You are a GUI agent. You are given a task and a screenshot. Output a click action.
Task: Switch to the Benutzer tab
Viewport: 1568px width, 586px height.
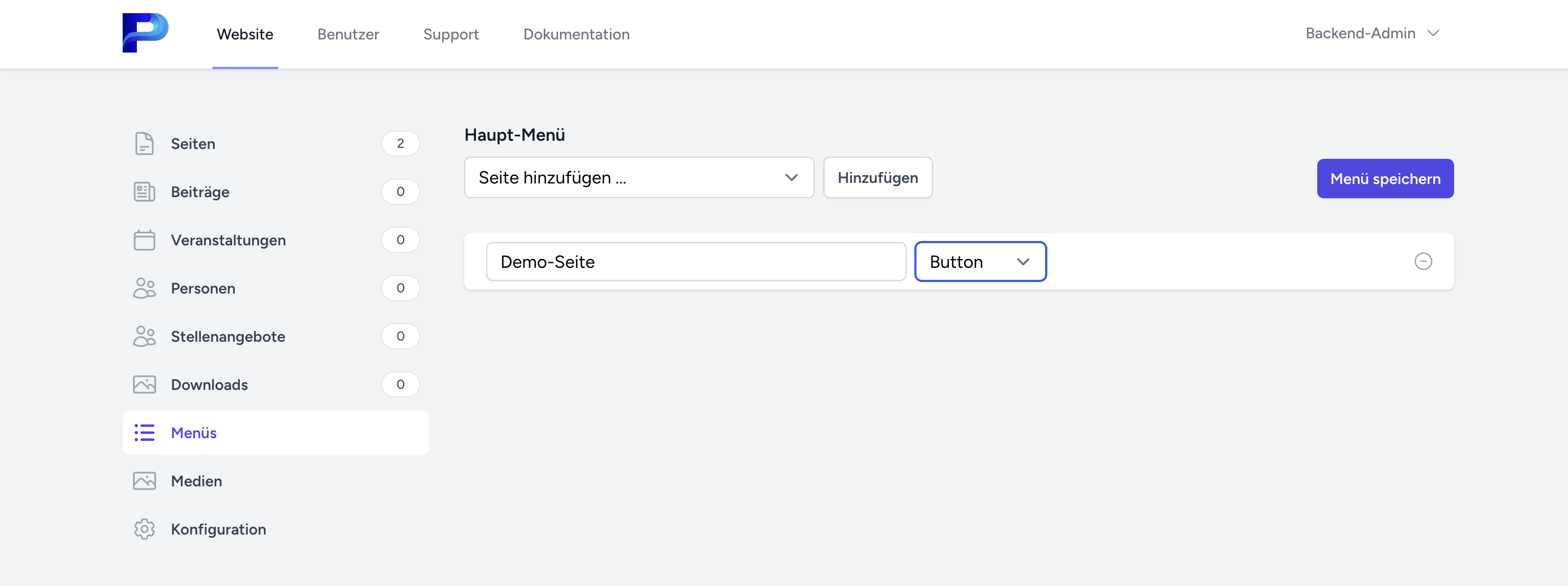(x=348, y=34)
